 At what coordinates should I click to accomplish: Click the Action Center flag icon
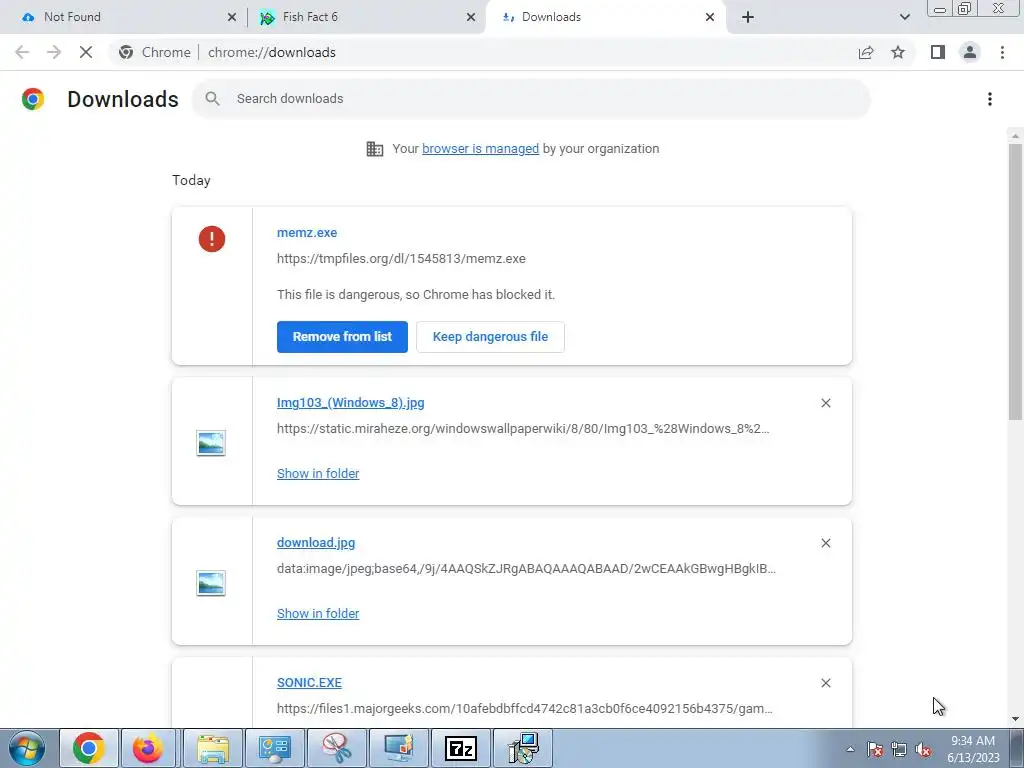tap(875, 750)
